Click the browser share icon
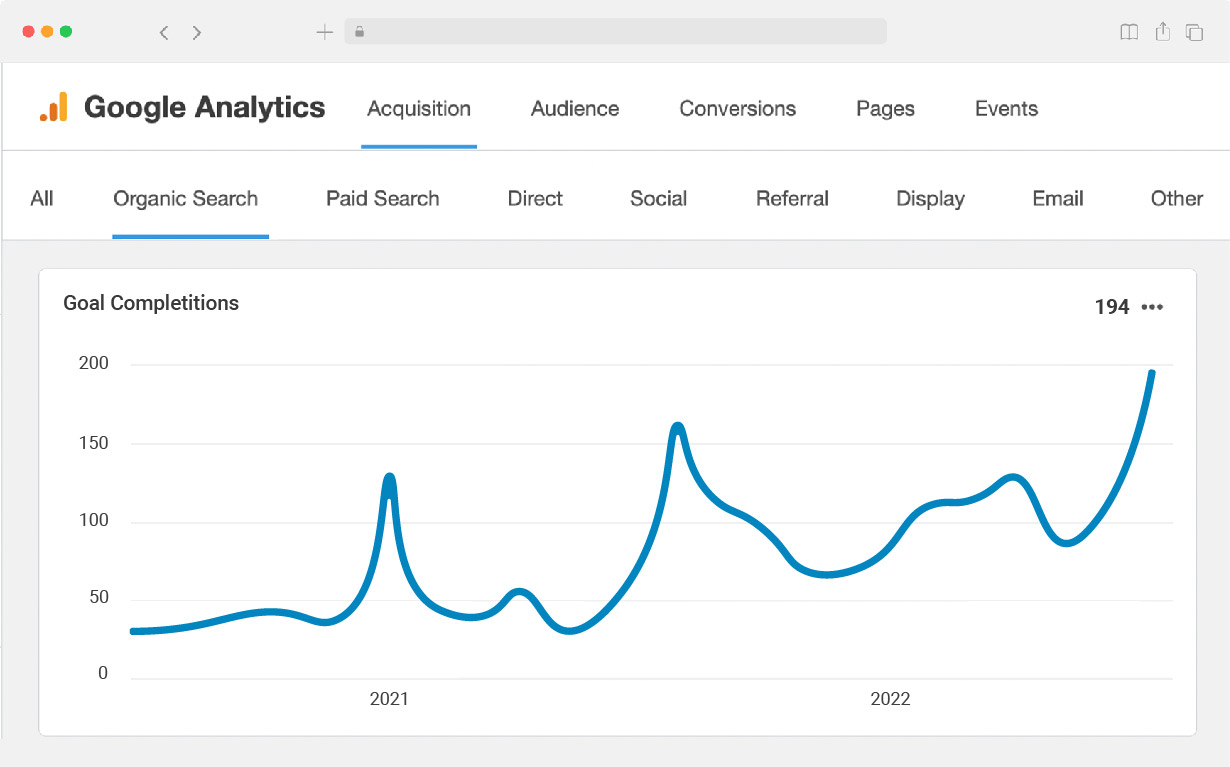The image size is (1230, 767). pos(1162,32)
